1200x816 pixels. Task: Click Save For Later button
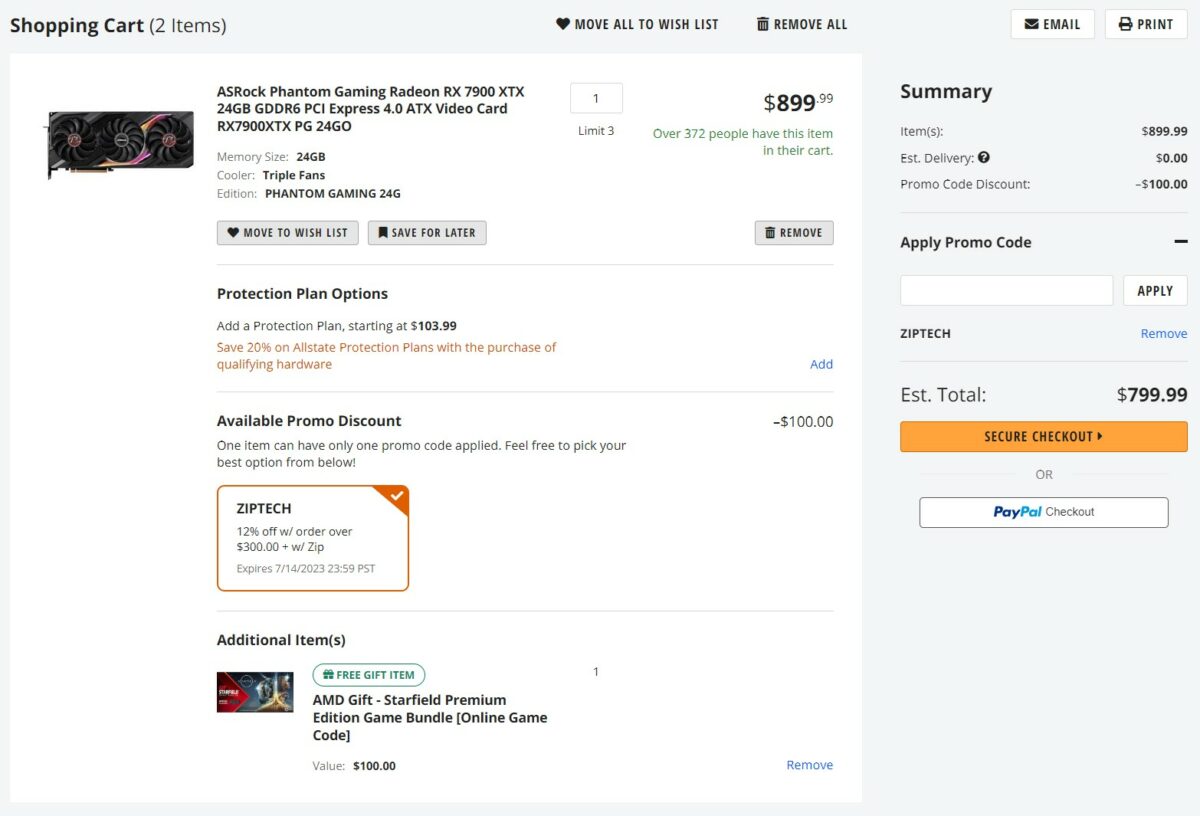pyautogui.click(x=427, y=233)
